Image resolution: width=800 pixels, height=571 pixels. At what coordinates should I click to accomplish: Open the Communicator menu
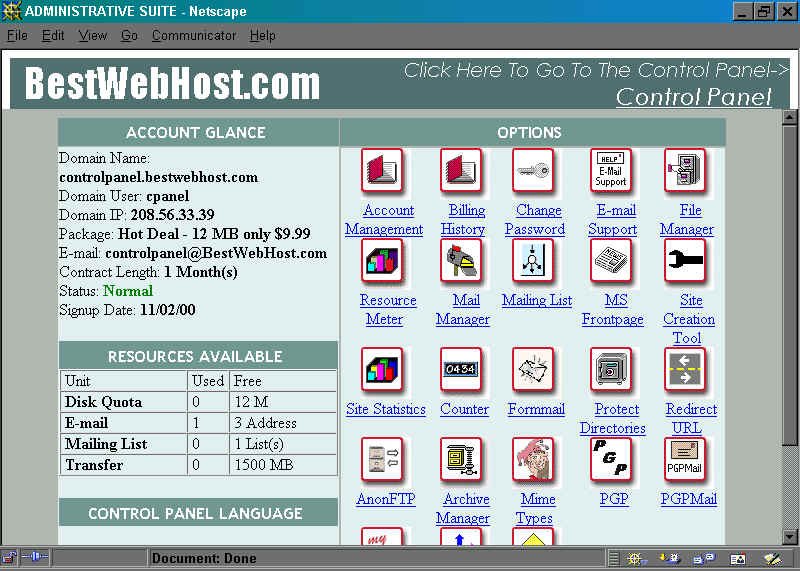tap(194, 36)
